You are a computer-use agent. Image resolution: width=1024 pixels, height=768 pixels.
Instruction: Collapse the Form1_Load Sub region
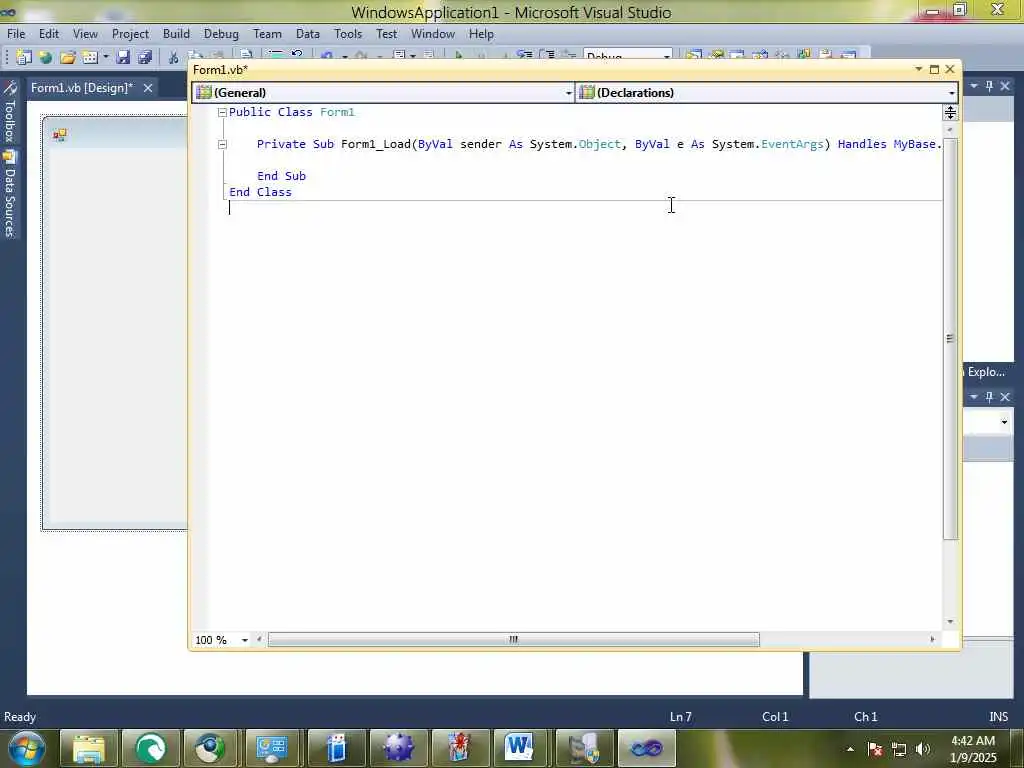point(222,144)
